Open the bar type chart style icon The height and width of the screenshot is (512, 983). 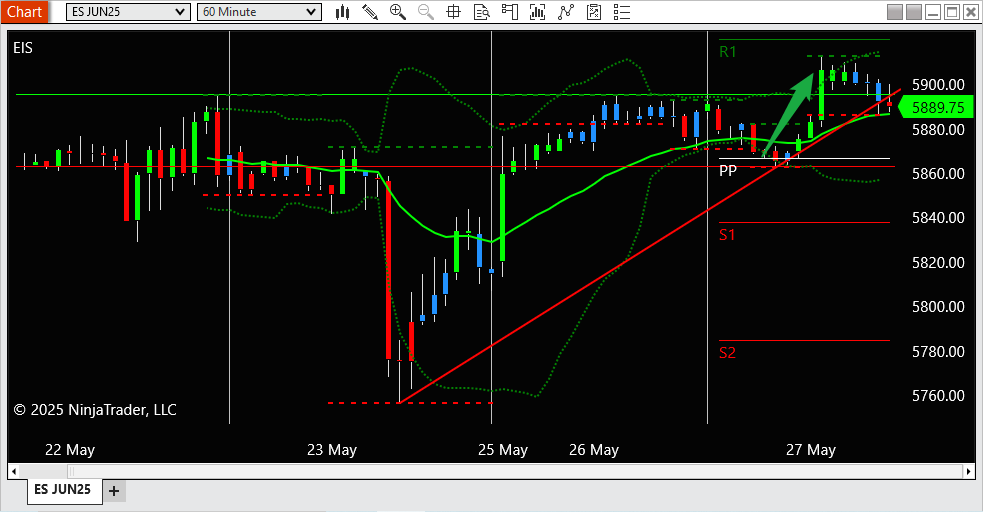tap(342, 12)
